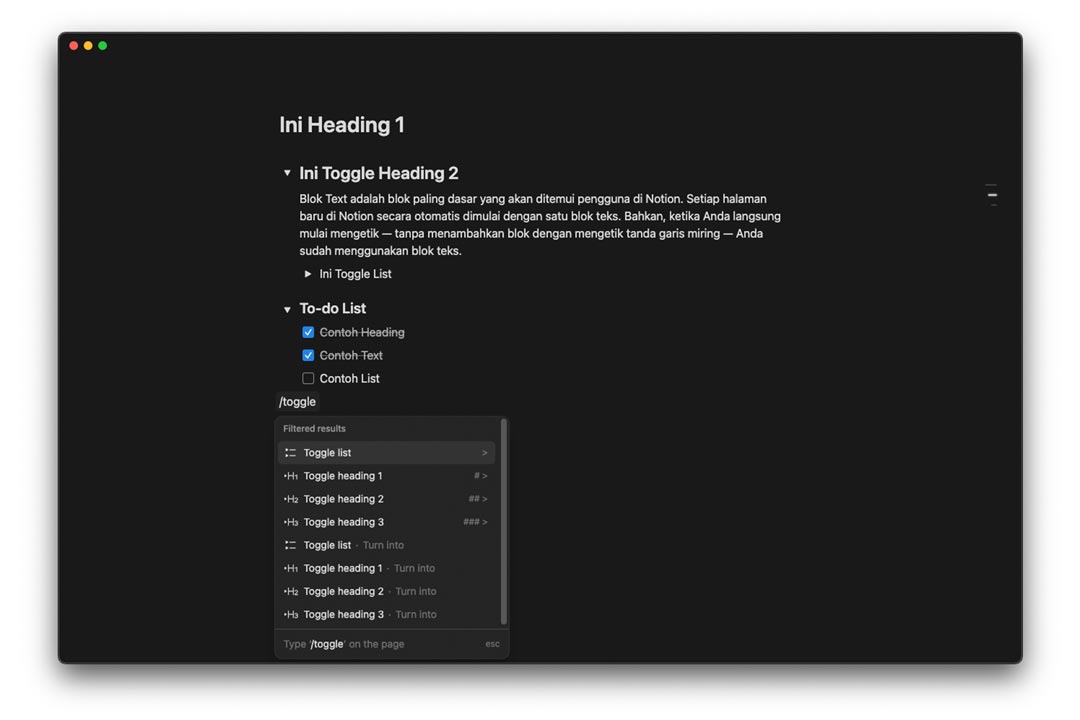
Task: Click into the /toggle command text field
Action: point(298,402)
